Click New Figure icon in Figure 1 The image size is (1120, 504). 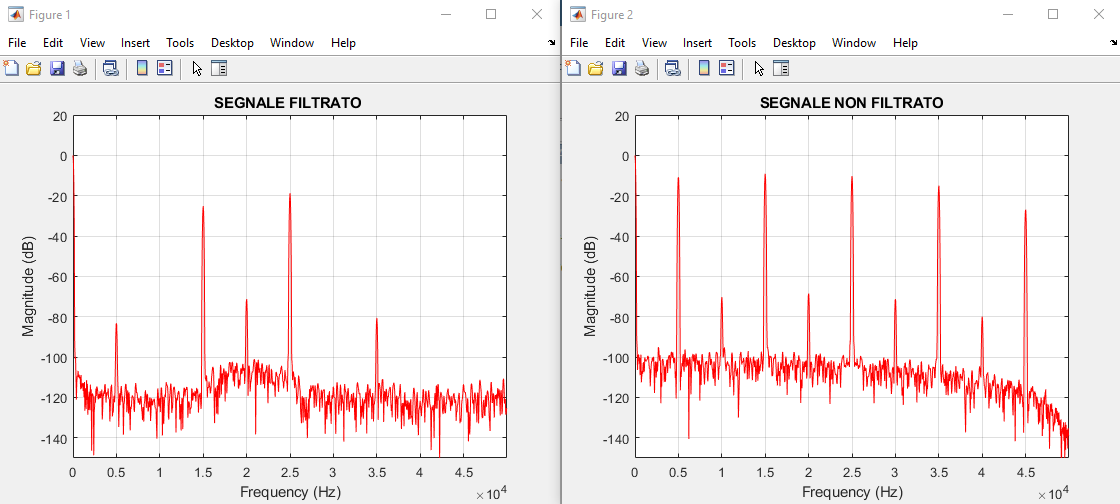(12, 68)
